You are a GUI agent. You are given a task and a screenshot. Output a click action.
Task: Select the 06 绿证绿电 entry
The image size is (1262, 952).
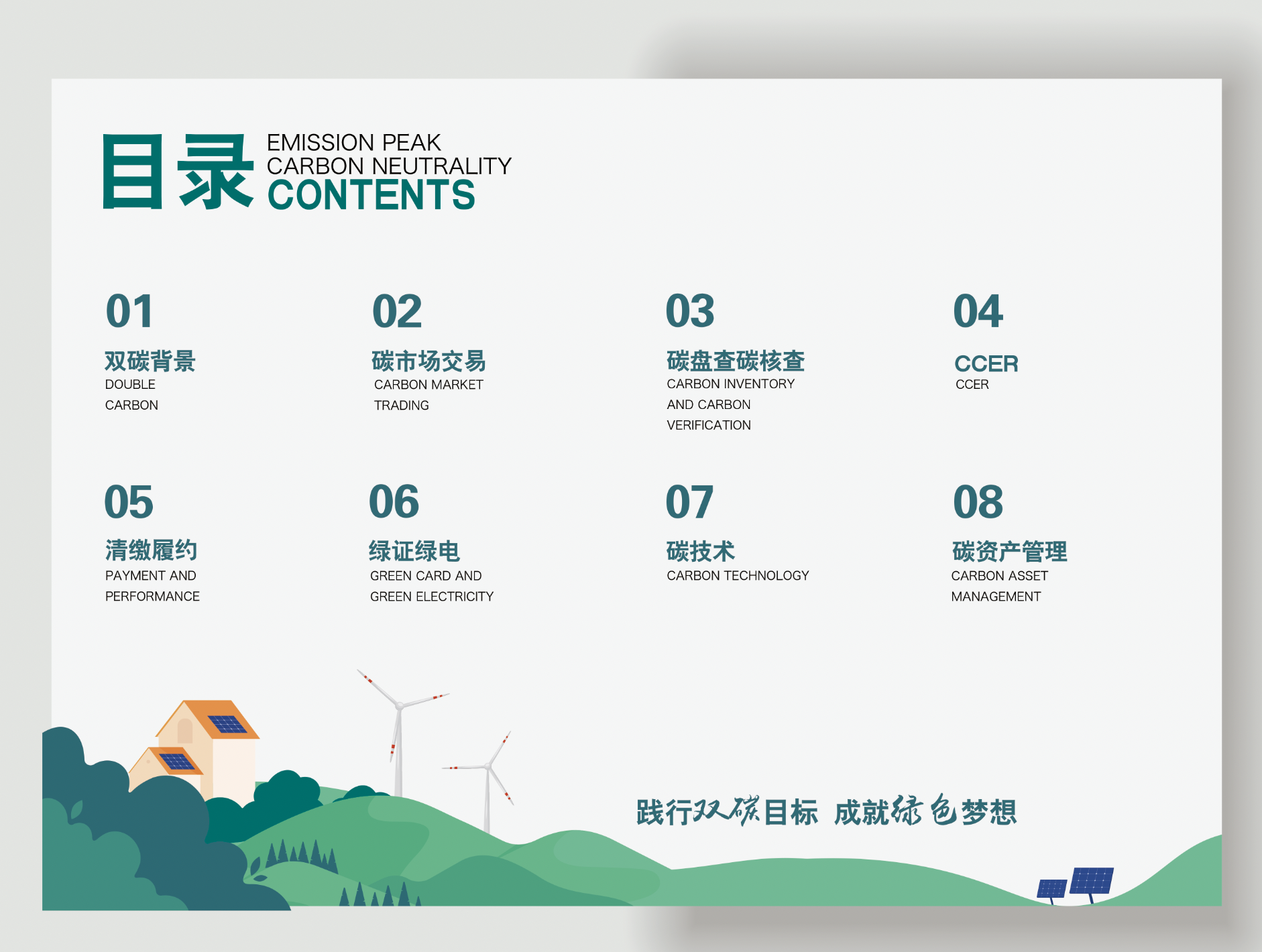(414, 551)
